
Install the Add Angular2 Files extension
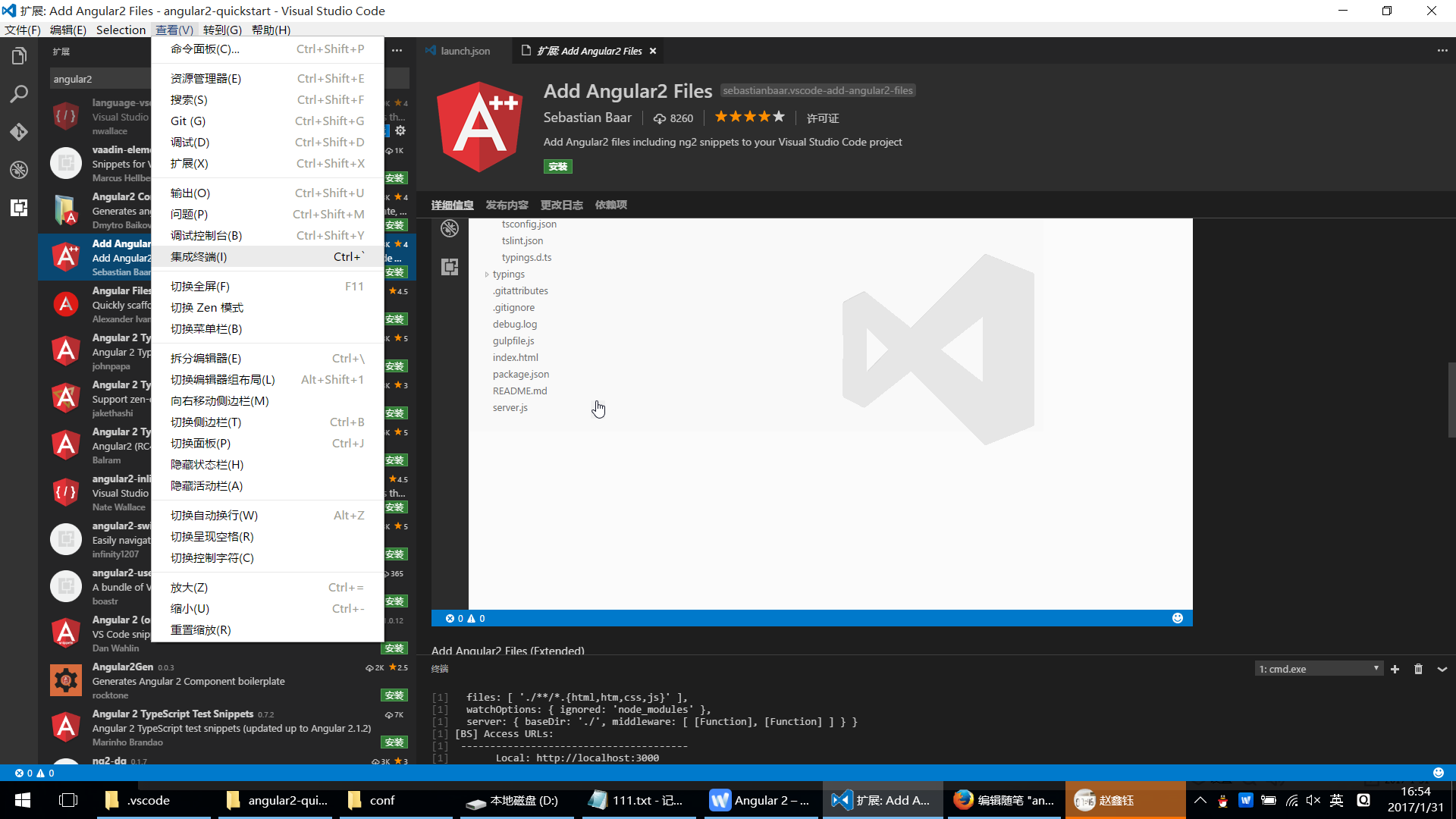558,167
